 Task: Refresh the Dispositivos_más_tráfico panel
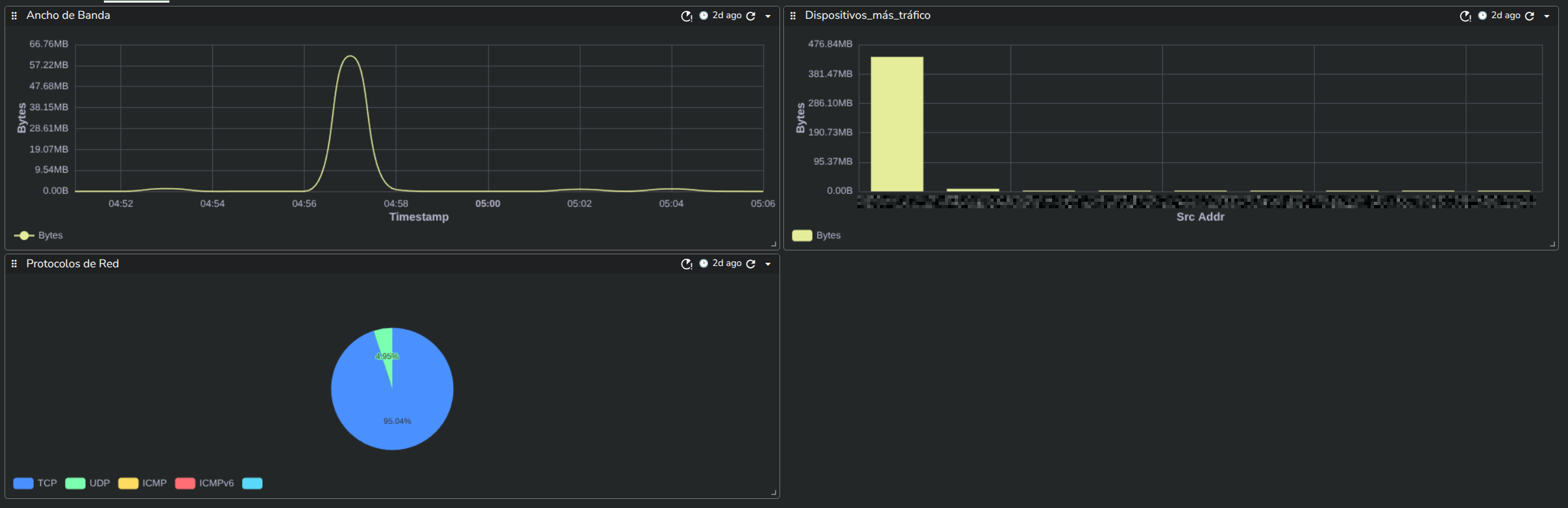1530,16
